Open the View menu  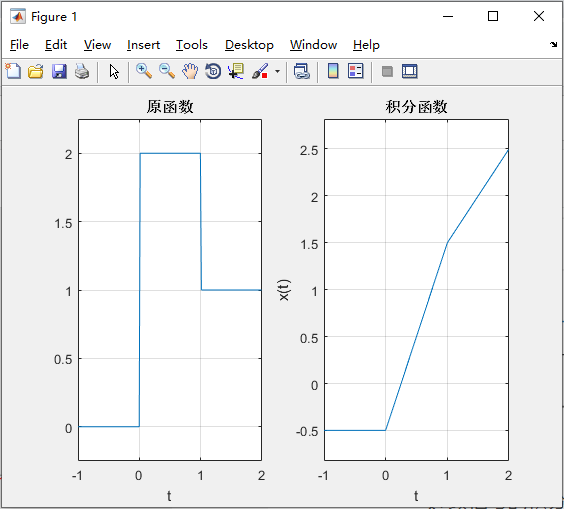pyautogui.click(x=97, y=45)
